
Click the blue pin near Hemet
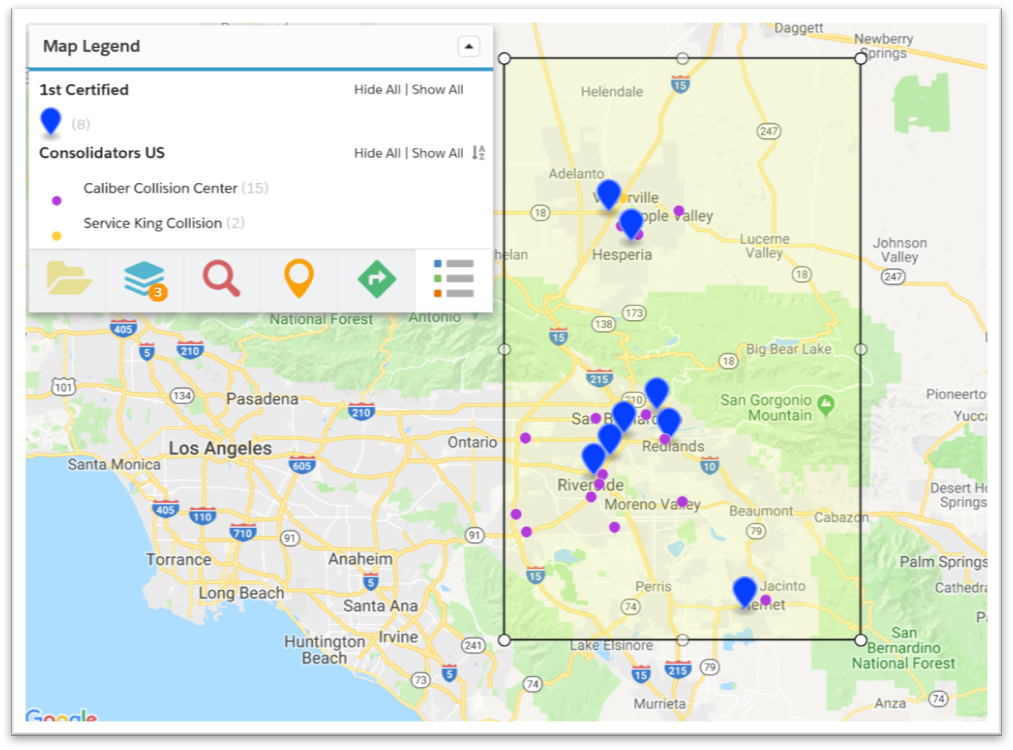click(x=744, y=592)
